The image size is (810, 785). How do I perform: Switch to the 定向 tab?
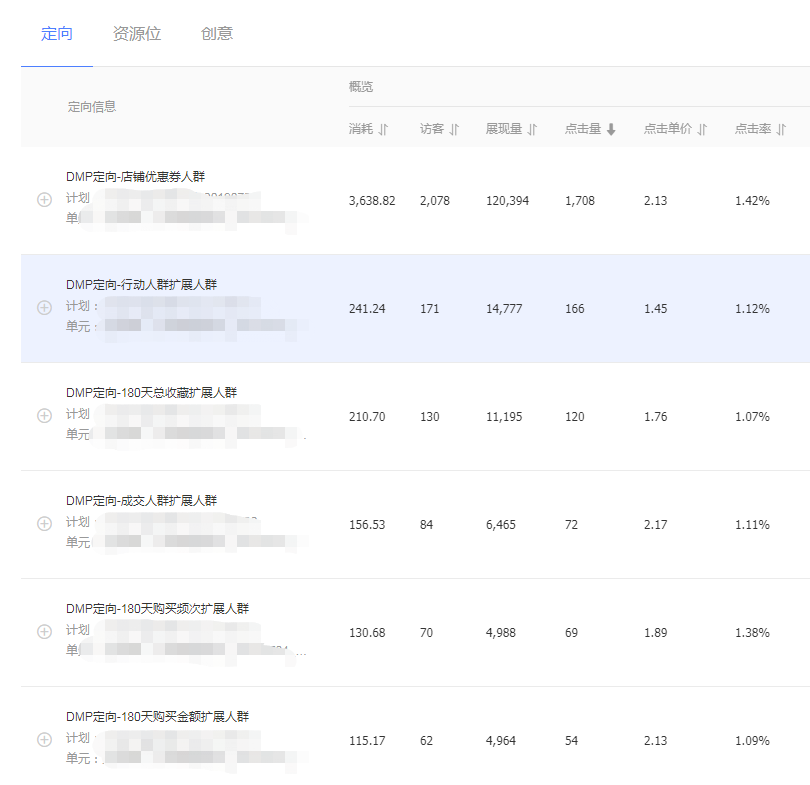57,33
